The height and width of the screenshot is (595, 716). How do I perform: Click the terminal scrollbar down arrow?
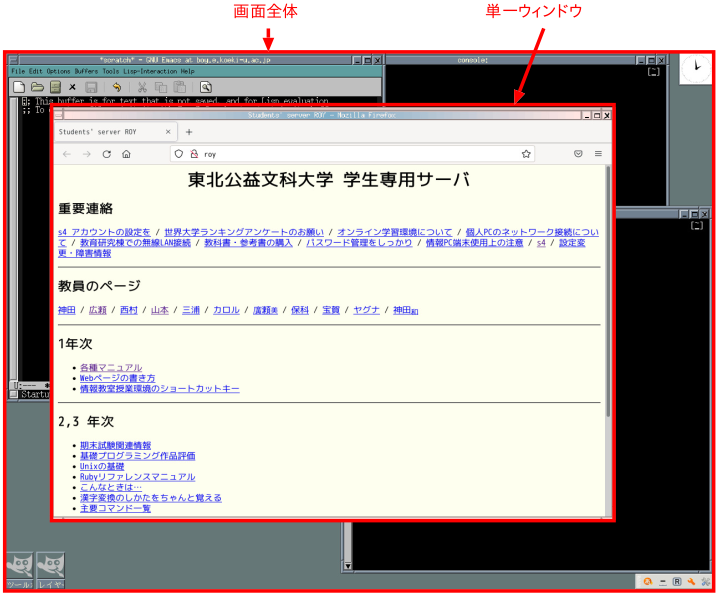pos(347,566)
